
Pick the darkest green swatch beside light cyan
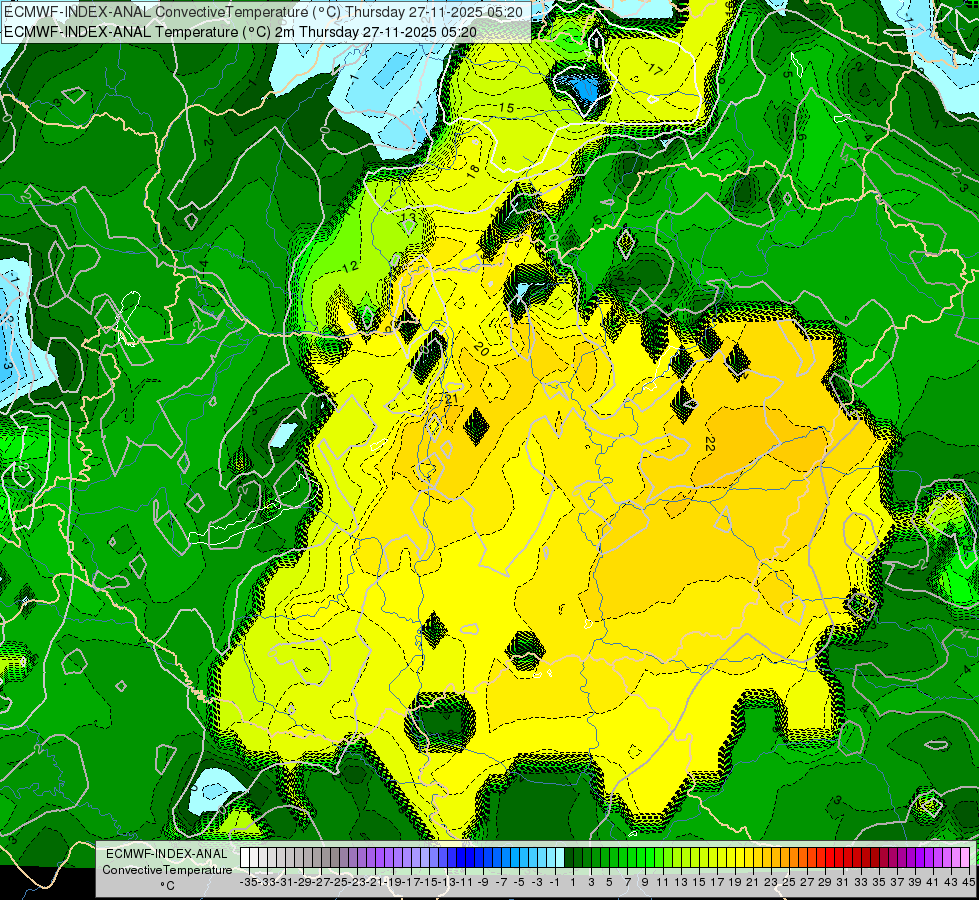click(x=569, y=858)
